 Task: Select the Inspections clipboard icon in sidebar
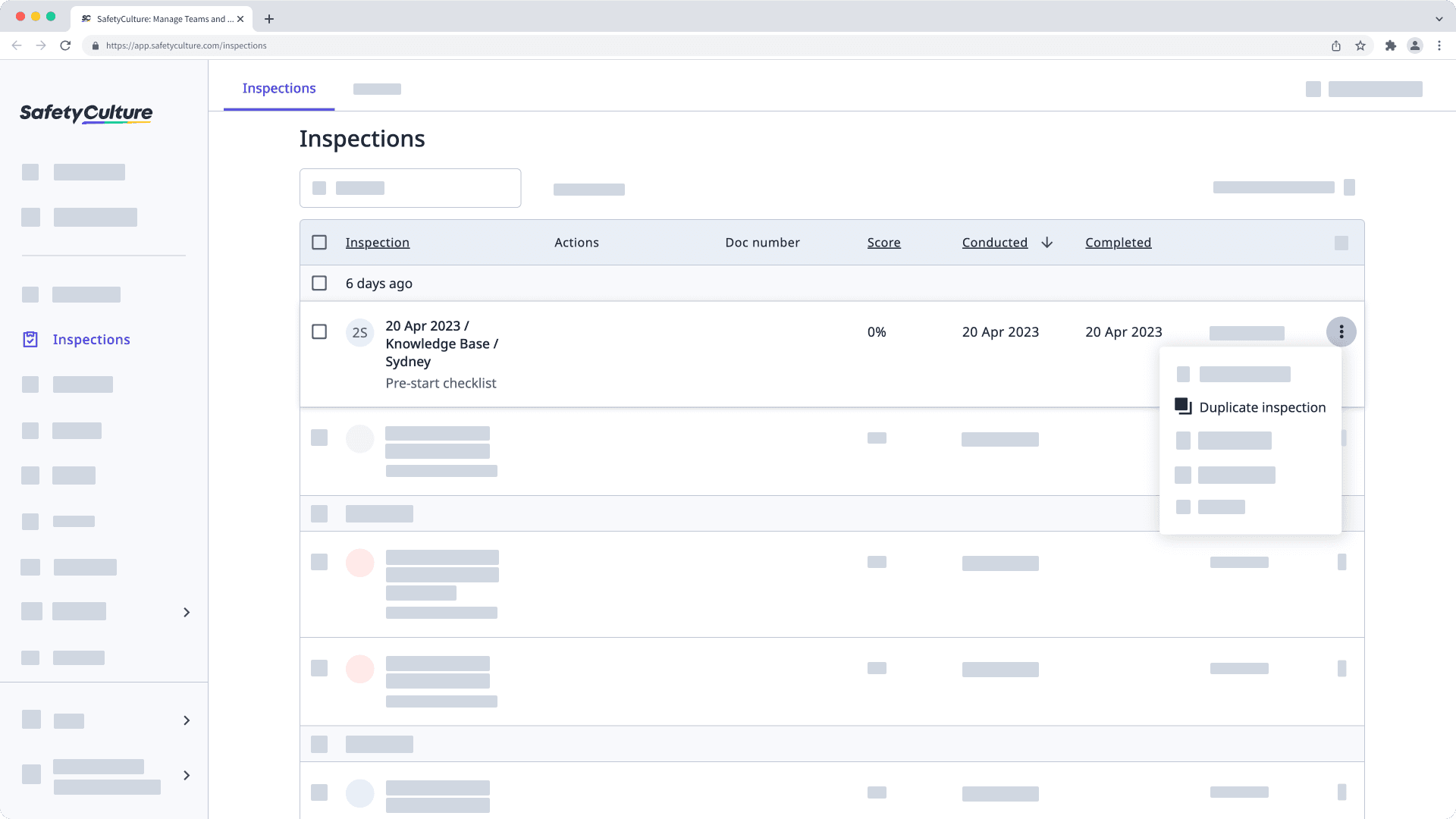30,339
